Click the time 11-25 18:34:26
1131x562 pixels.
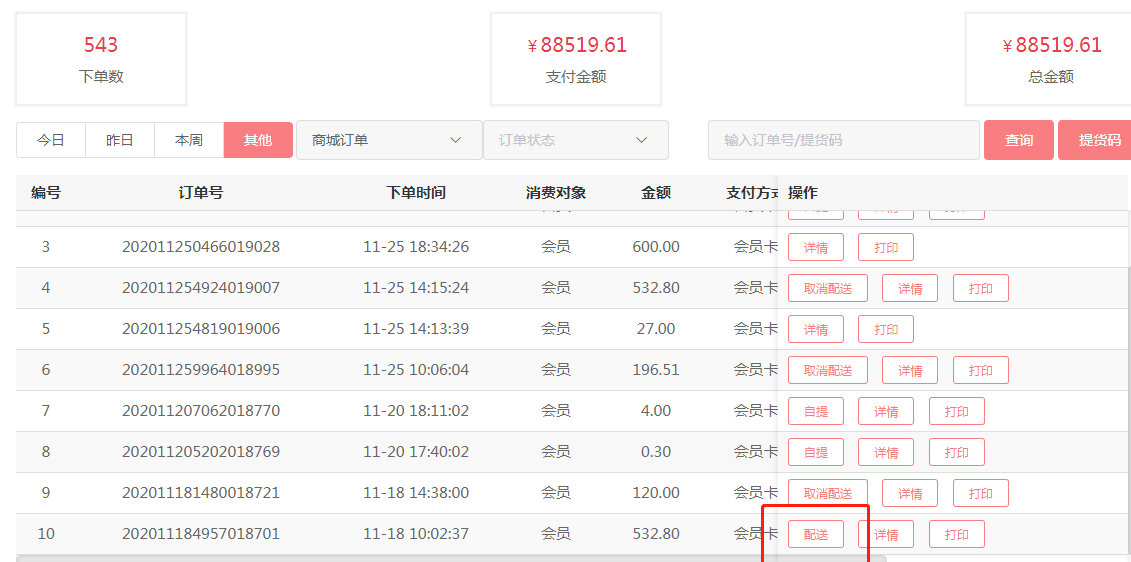(x=416, y=247)
